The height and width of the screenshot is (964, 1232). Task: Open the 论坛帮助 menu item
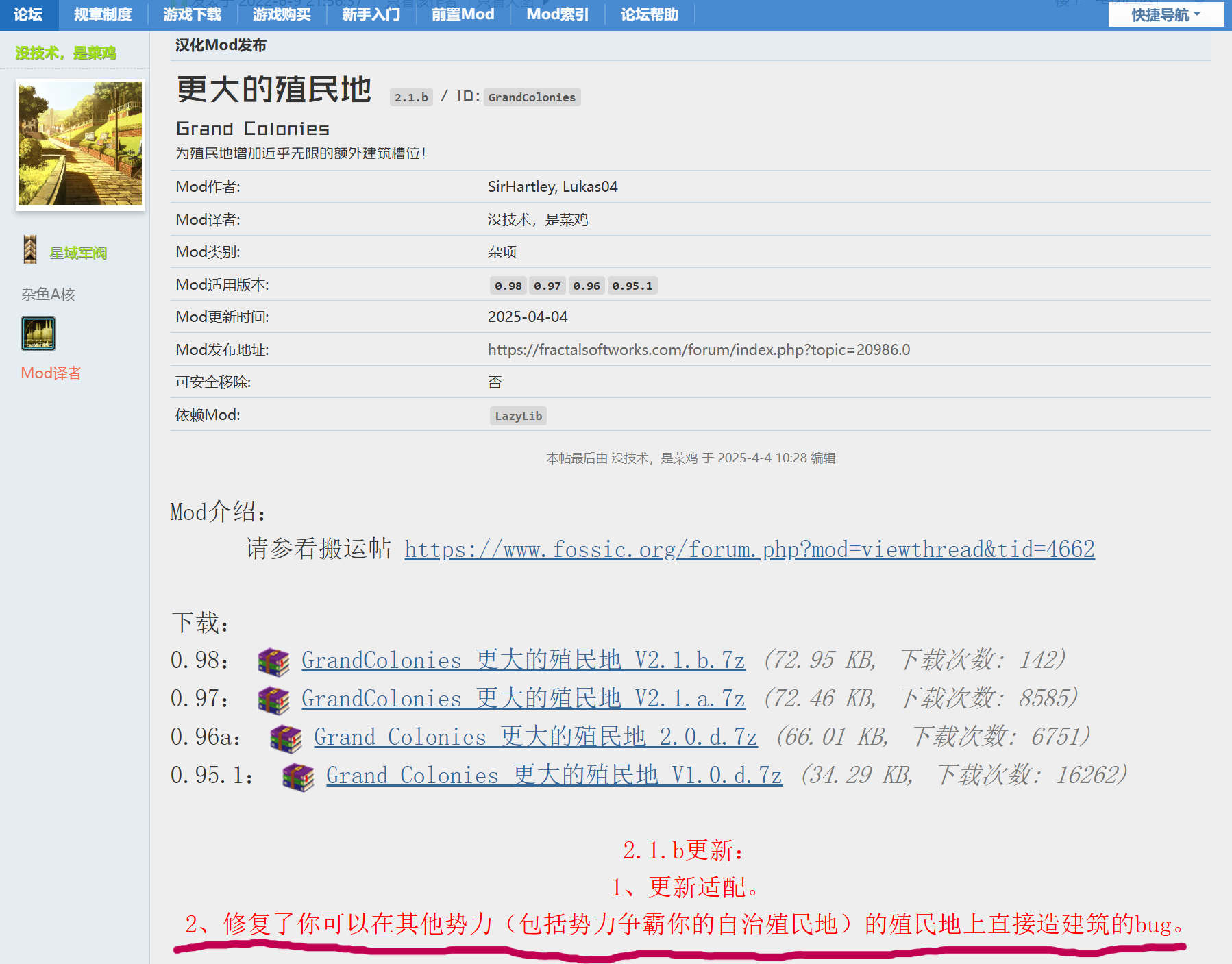click(x=649, y=14)
